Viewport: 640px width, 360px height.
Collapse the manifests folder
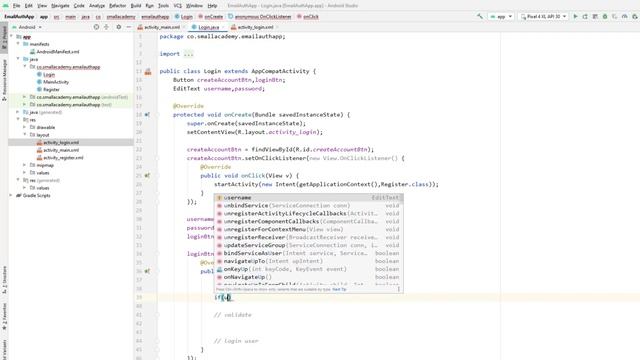(18, 44)
